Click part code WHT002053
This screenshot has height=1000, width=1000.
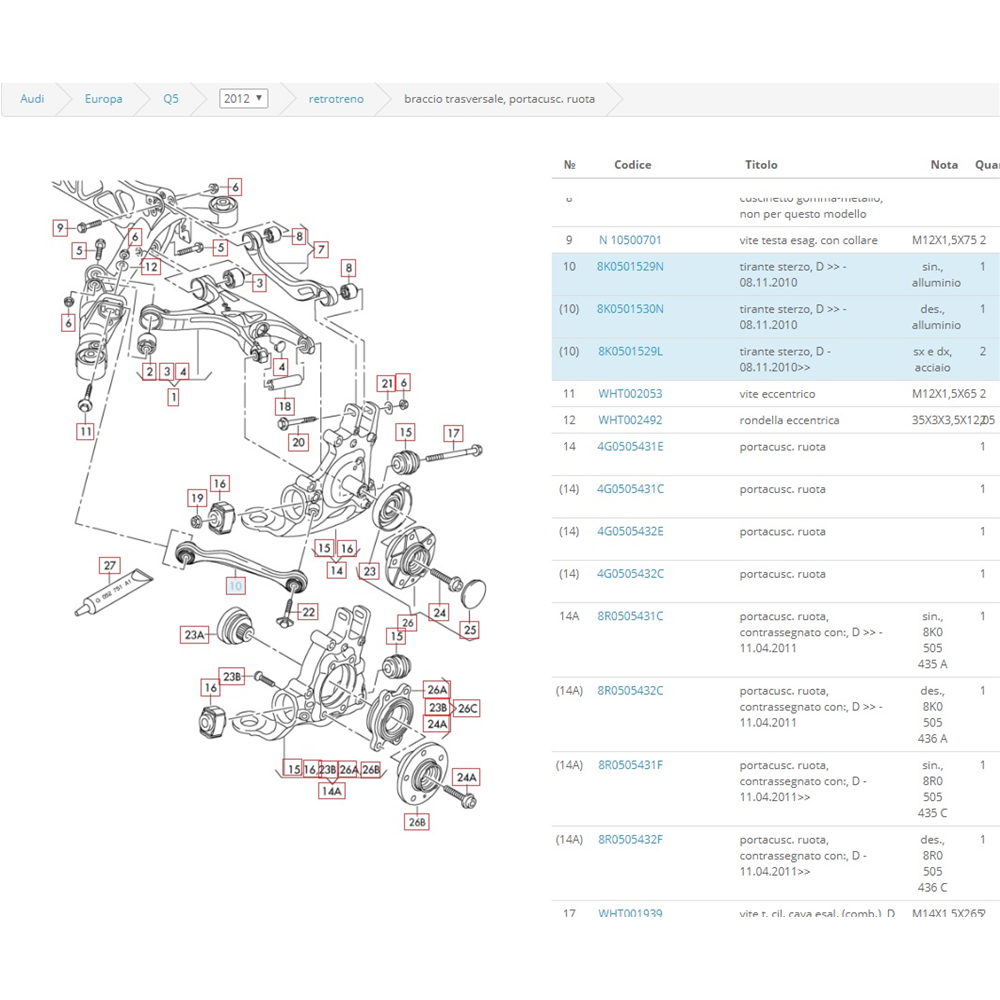[x=630, y=394]
